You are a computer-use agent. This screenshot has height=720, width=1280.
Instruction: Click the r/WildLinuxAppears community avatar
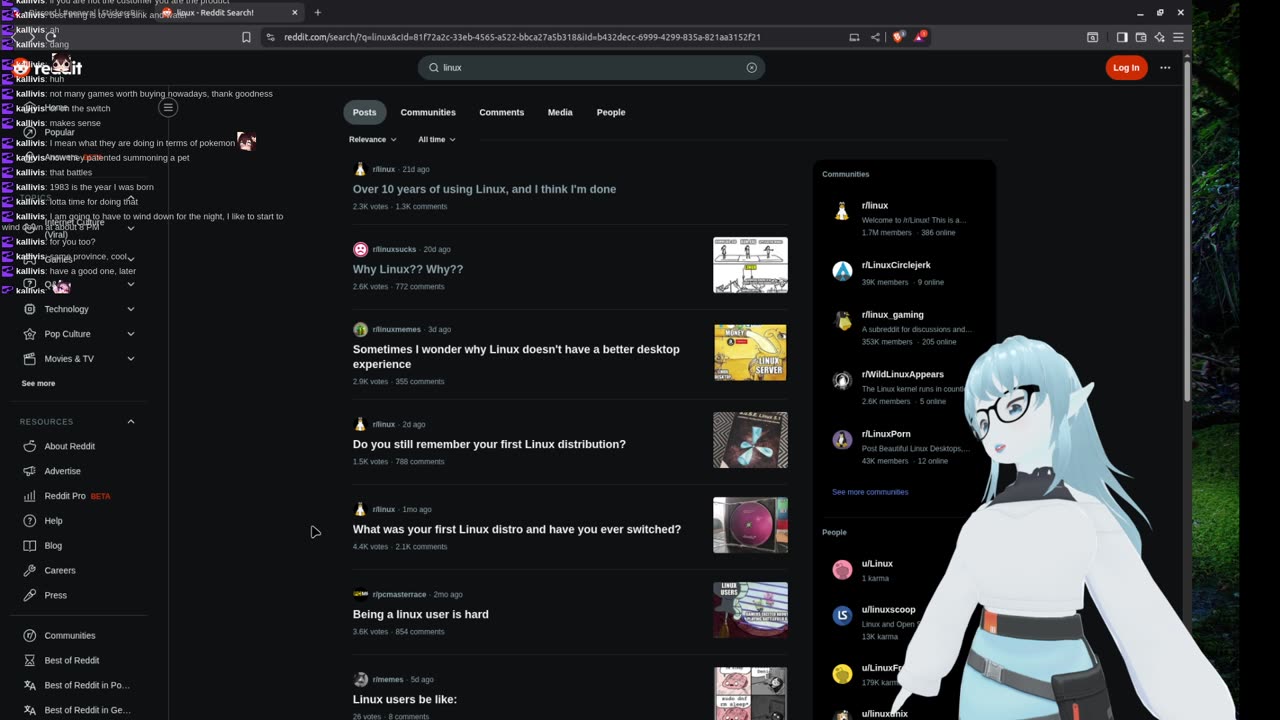point(842,380)
